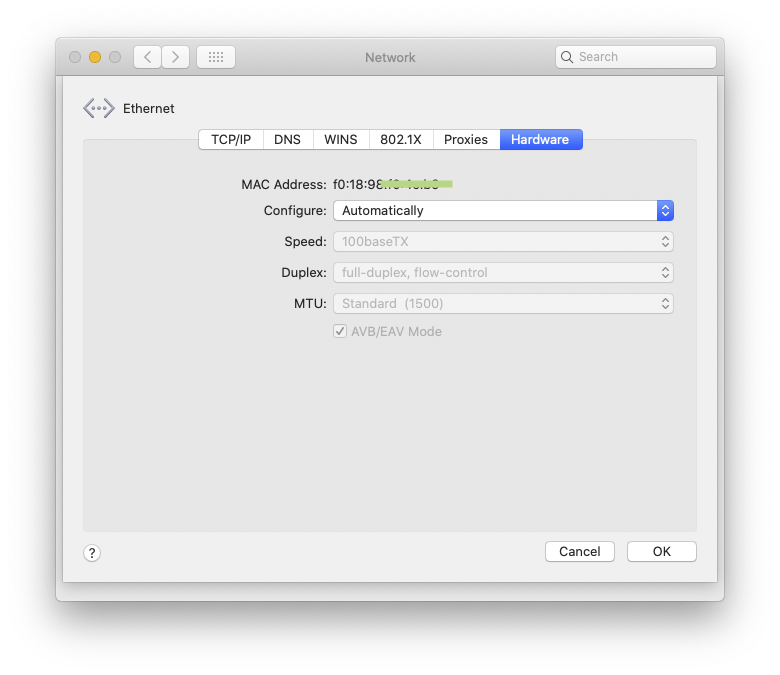Viewport: 780px width, 675px height.
Task: Click the forward navigation arrow
Action: pyautogui.click(x=175, y=57)
